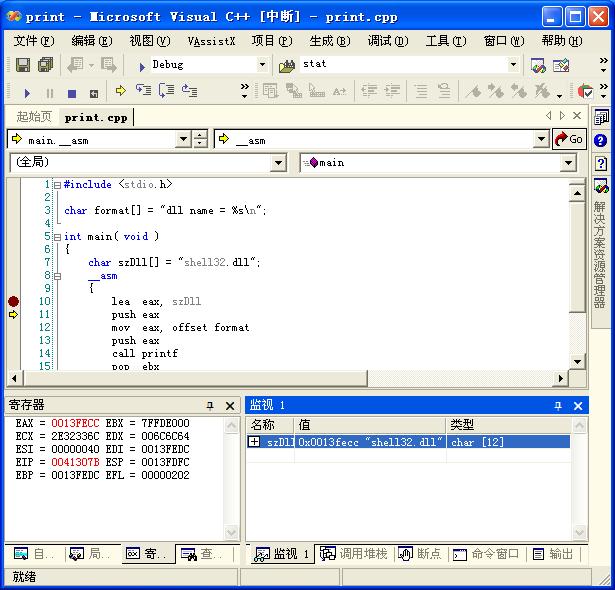Click the Save All toolbar icon

point(45,65)
